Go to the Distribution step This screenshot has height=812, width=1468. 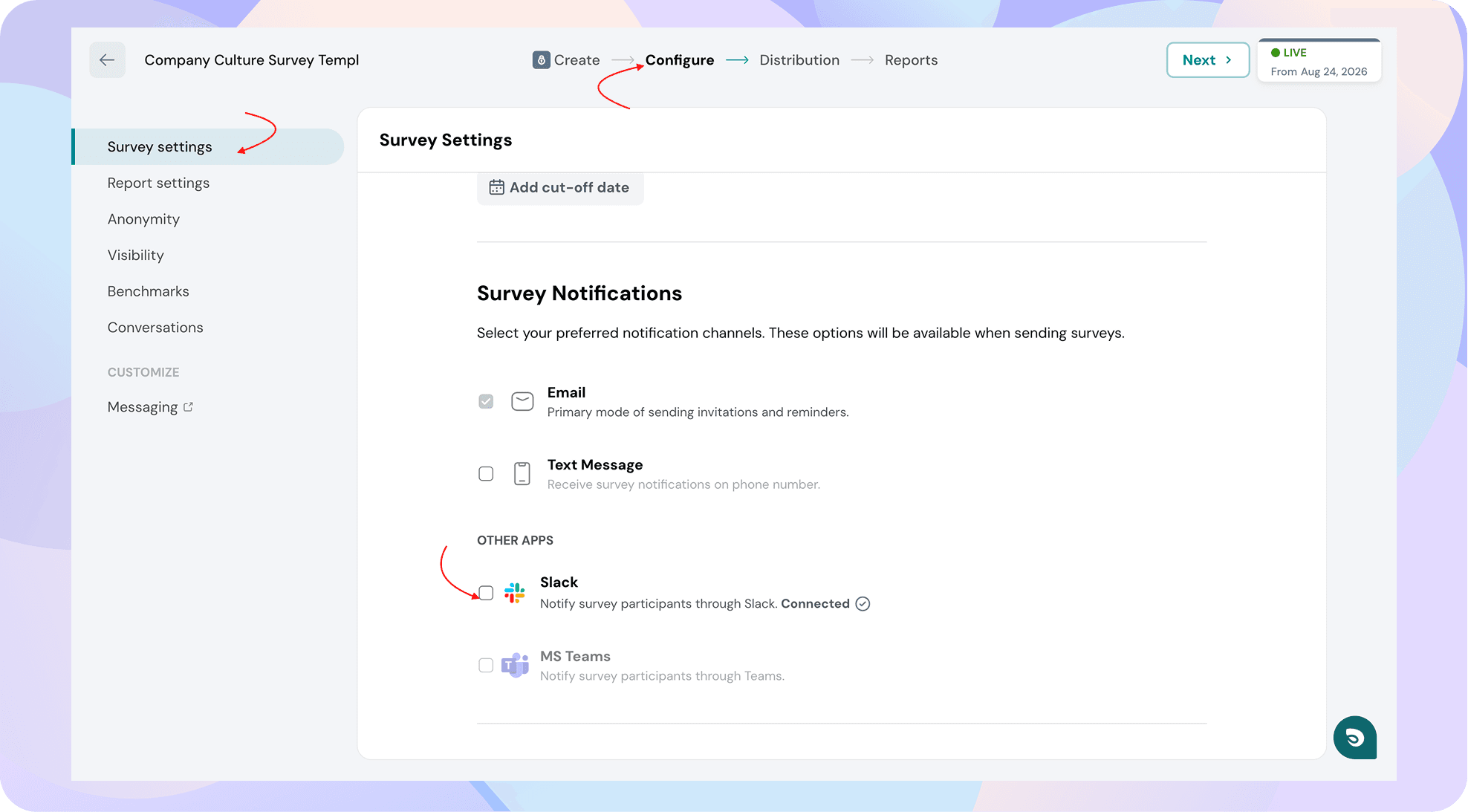click(799, 60)
